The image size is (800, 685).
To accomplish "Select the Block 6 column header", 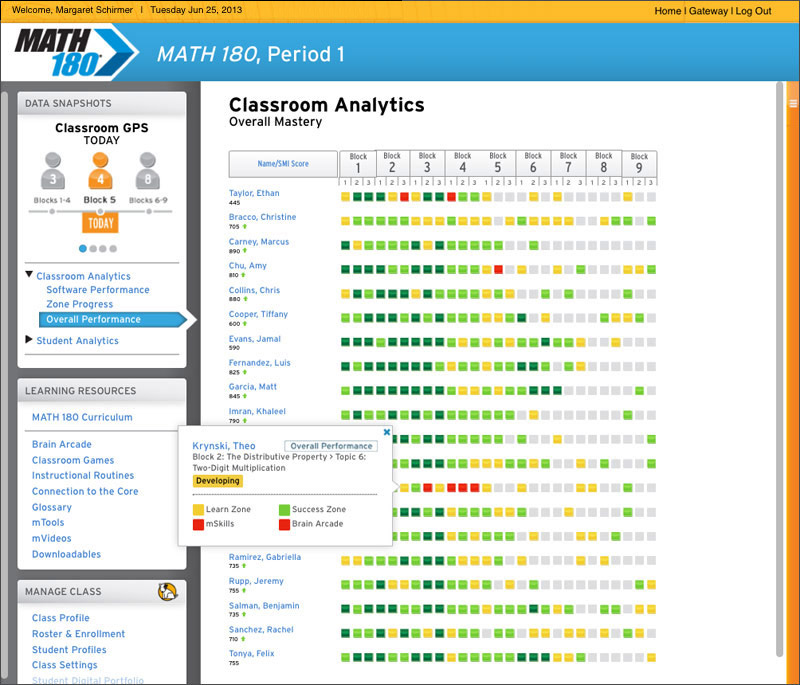I will (533, 163).
